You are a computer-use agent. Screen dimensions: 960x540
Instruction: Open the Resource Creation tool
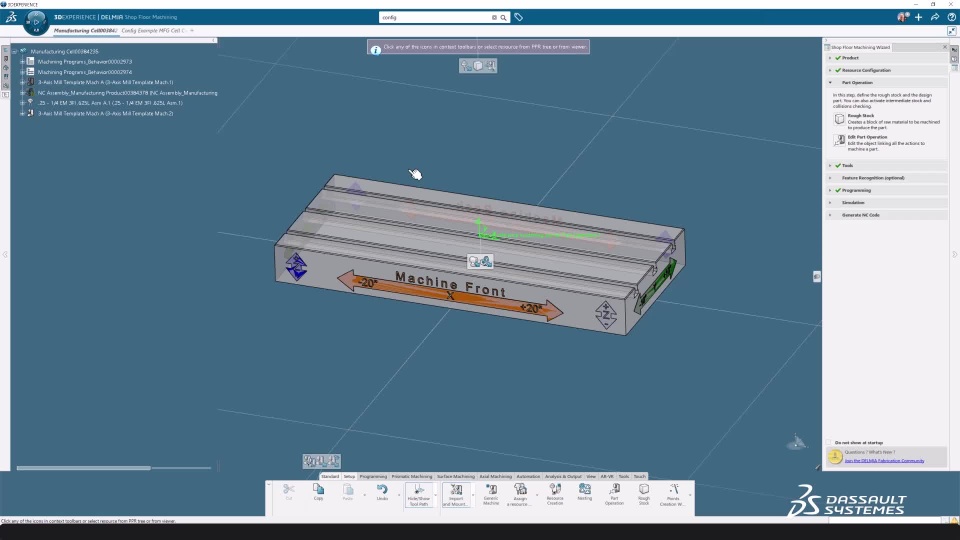click(x=555, y=495)
